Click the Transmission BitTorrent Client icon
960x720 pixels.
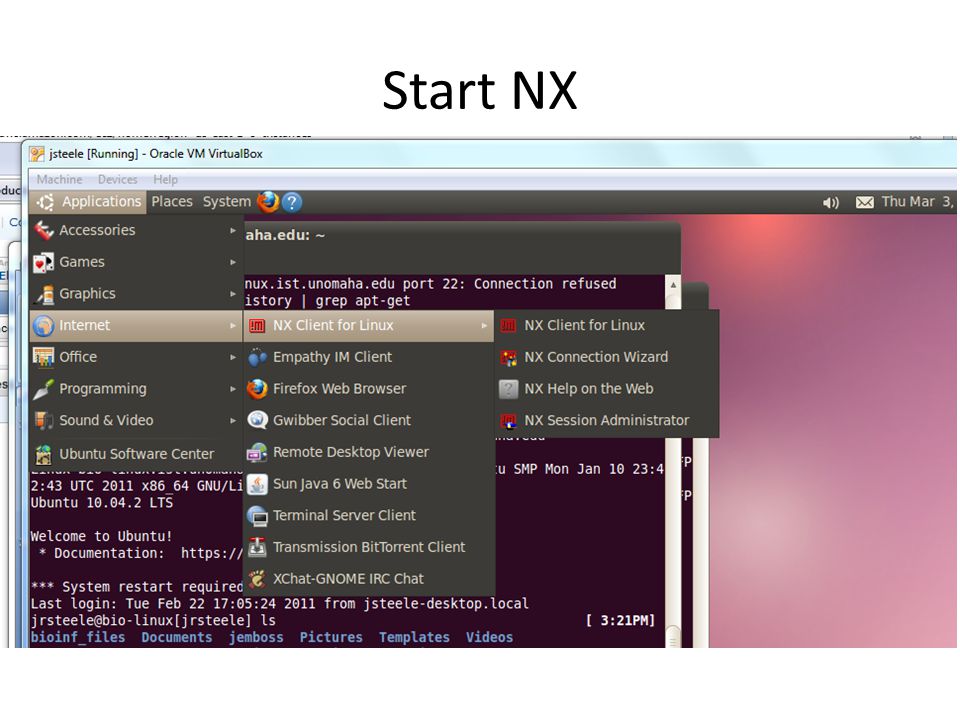point(257,547)
